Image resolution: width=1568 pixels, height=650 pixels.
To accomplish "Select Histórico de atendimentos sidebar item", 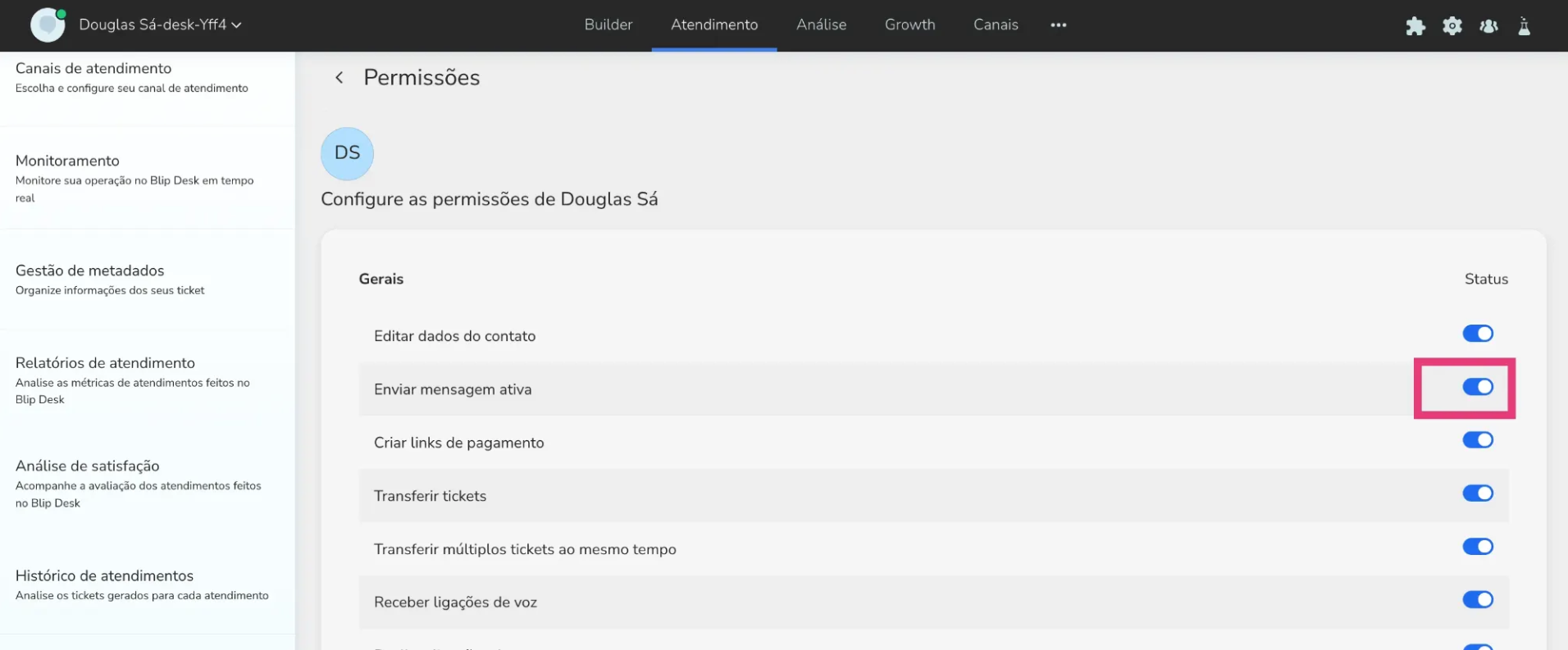I will 104,576.
